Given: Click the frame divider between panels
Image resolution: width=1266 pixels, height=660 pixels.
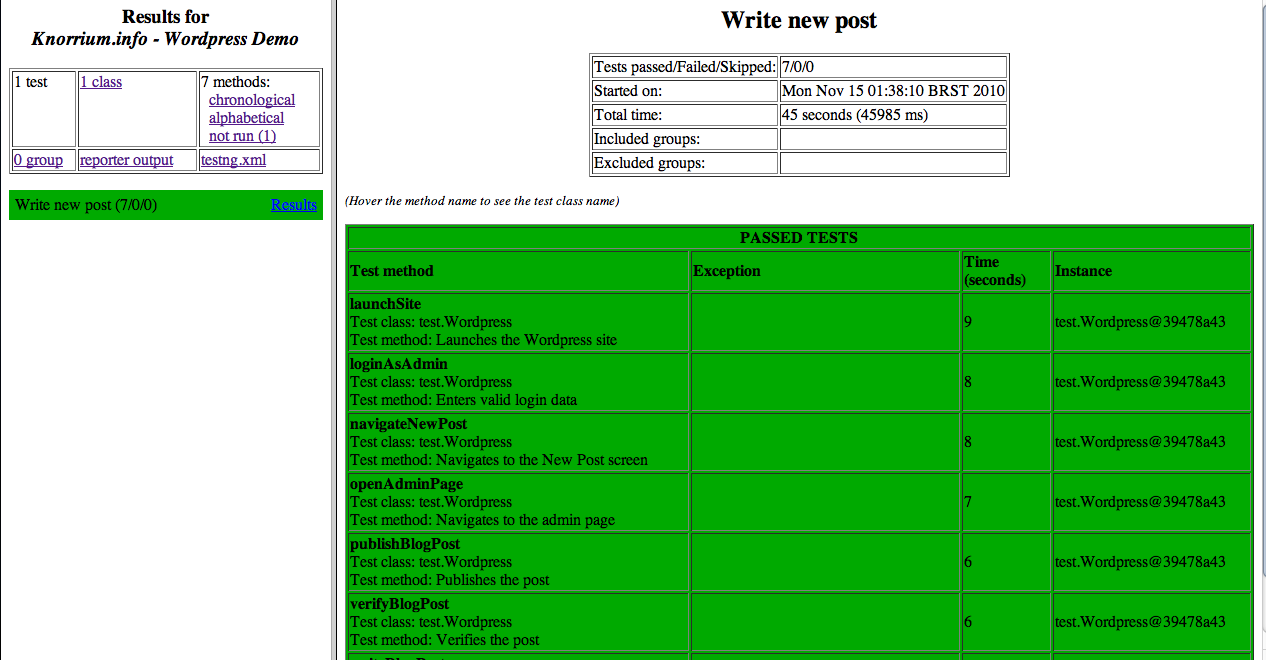Looking at the screenshot, I should [334, 330].
